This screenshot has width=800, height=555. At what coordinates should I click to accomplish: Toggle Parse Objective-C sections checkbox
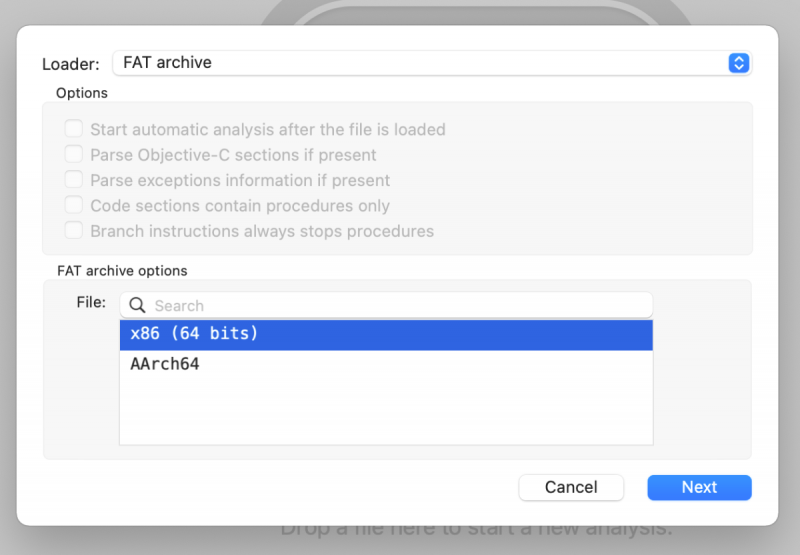(73, 155)
